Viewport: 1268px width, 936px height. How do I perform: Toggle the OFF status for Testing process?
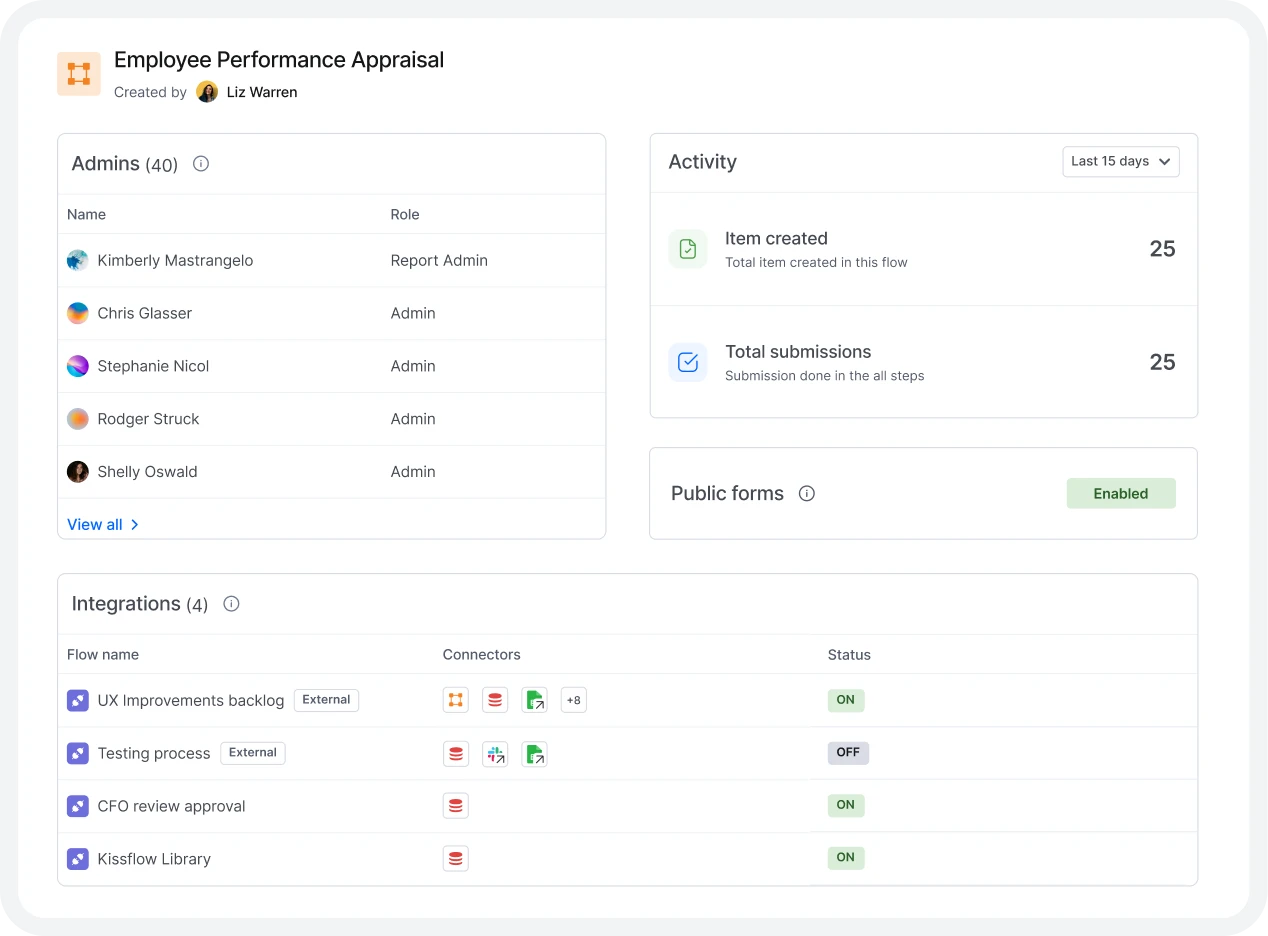pos(848,753)
